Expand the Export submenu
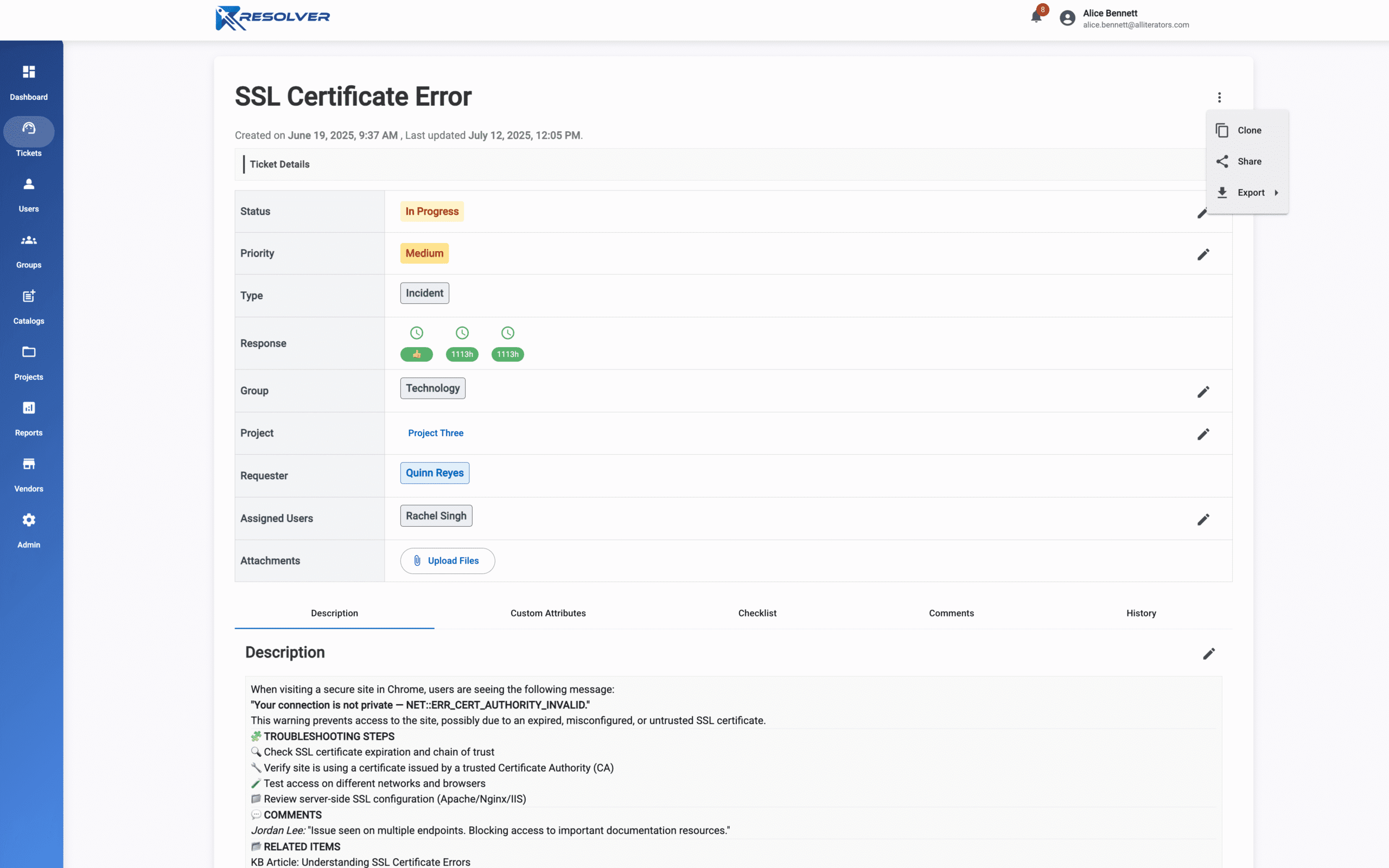The width and height of the screenshot is (1389, 868). [1250, 193]
